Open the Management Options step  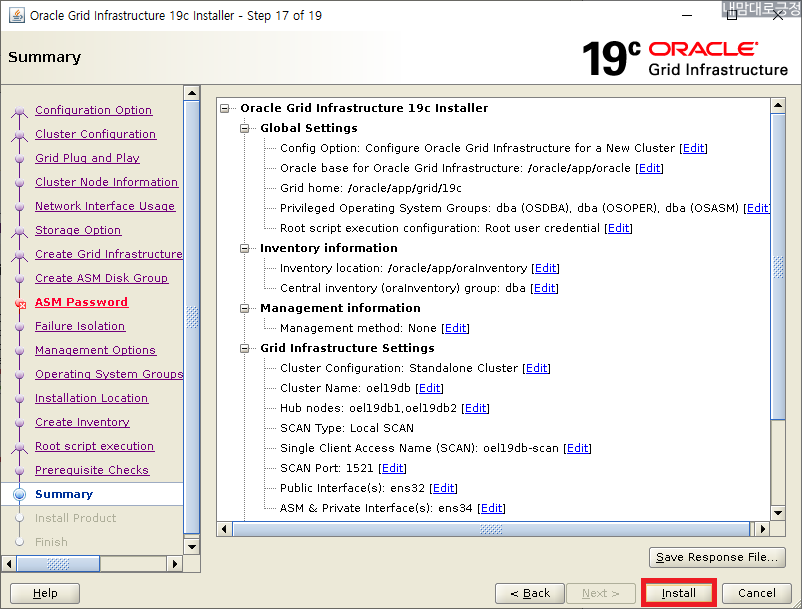pyautogui.click(x=95, y=350)
